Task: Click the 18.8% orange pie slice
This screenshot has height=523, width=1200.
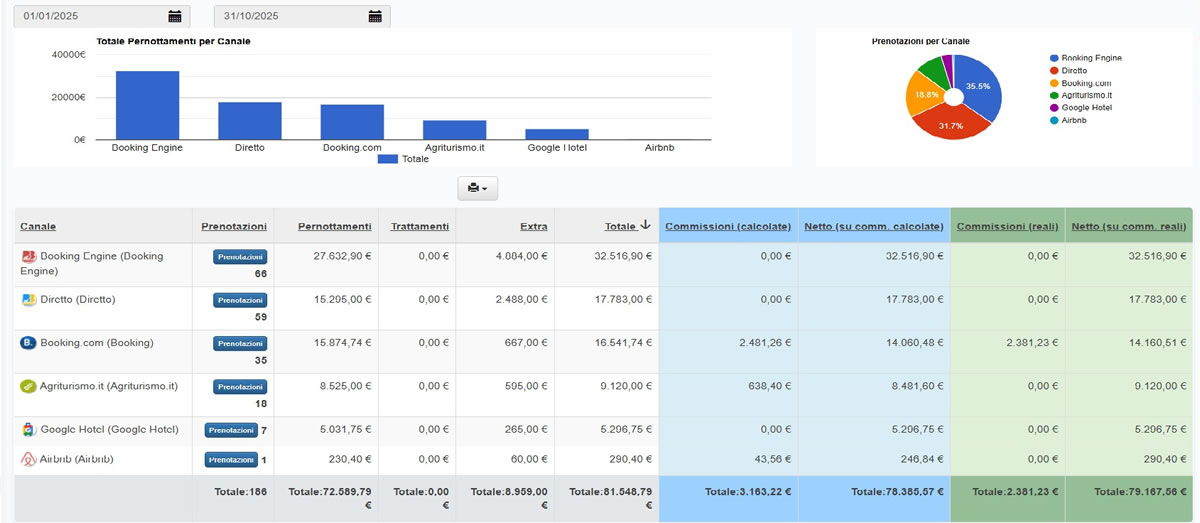Action: tap(925, 93)
